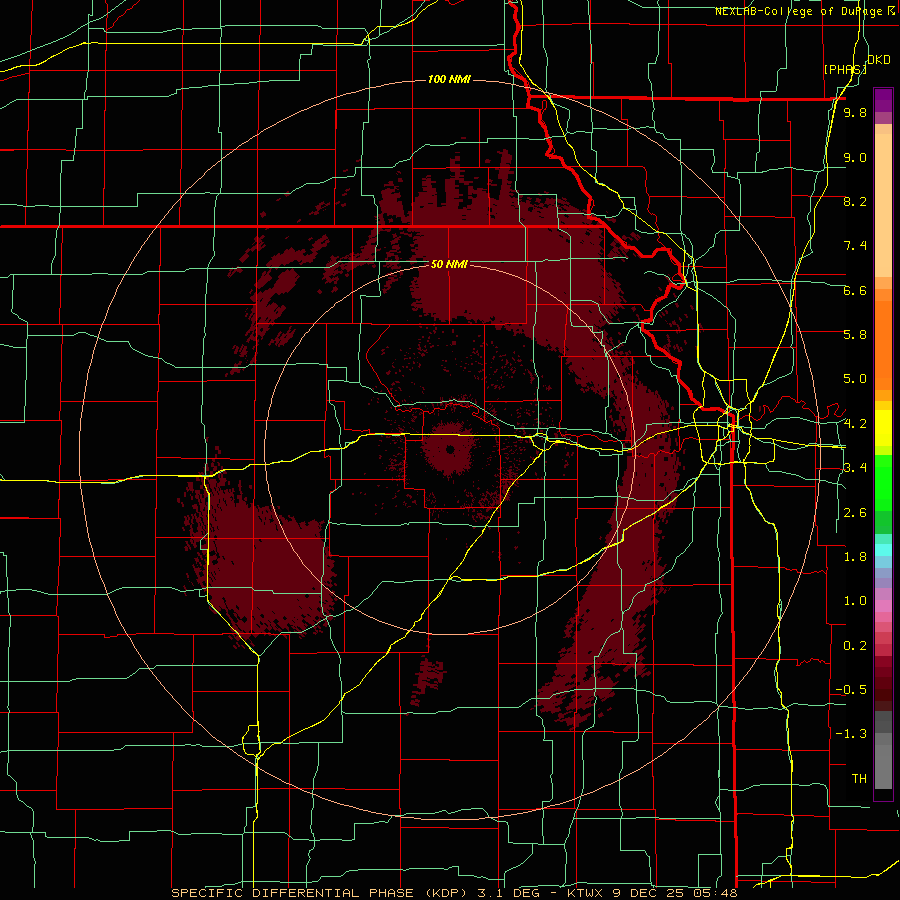
Task: Click the TH label on the color scale
Action: 859,778
